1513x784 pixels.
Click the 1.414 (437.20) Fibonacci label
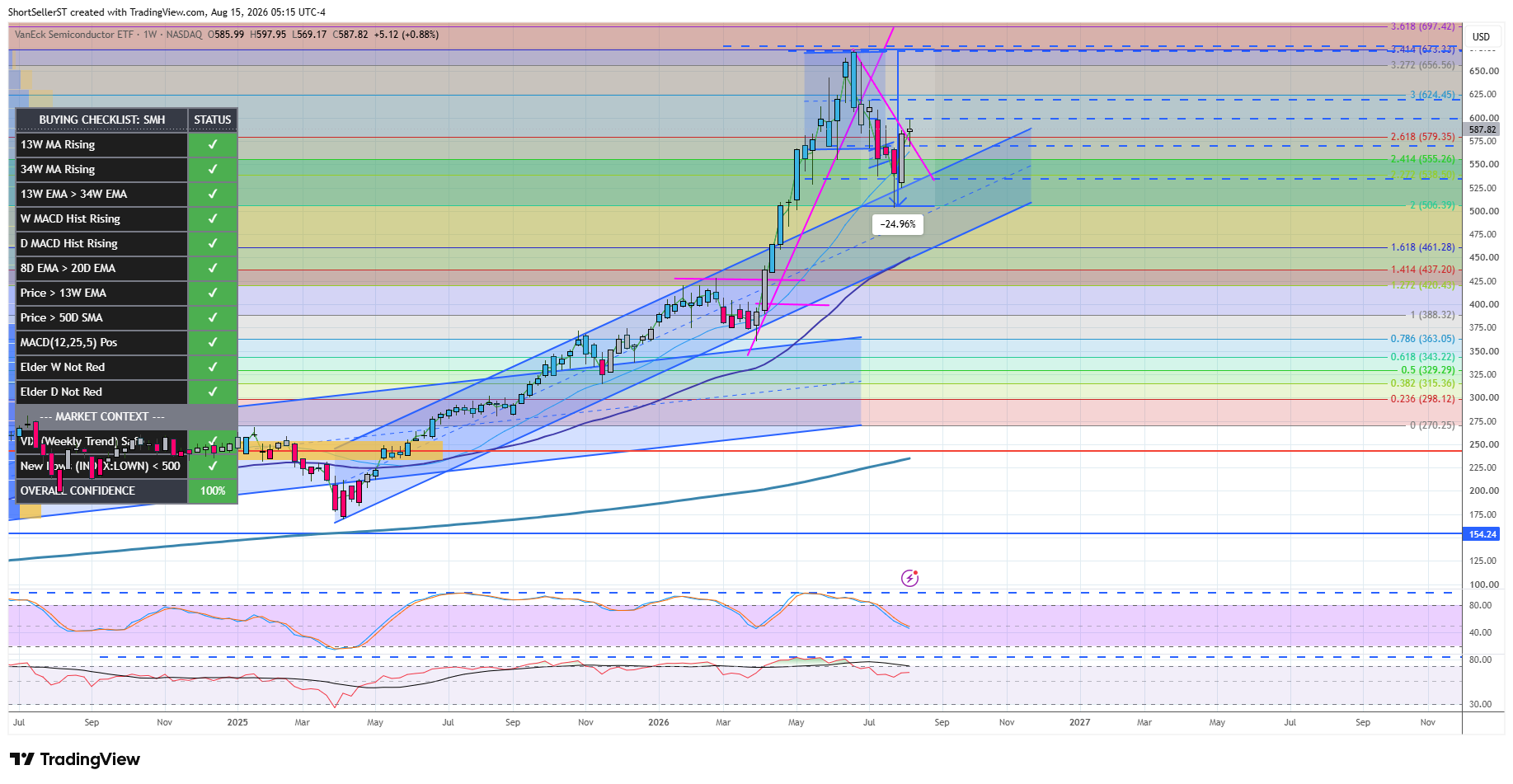pyautogui.click(x=1423, y=270)
